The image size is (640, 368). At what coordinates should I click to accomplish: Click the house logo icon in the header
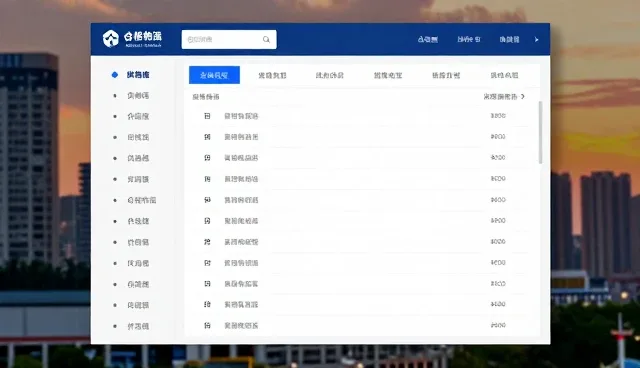pyautogui.click(x=111, y=39)
